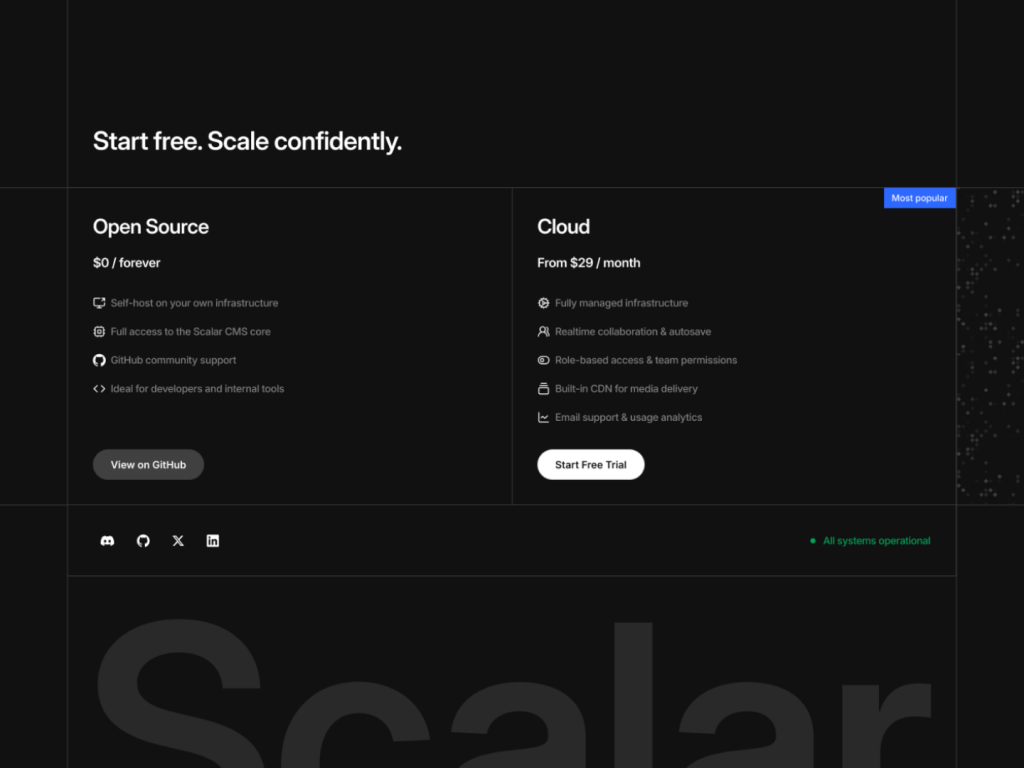Click the analytics chart icon beside email support

pyautogui.click(x=543, y=417)
